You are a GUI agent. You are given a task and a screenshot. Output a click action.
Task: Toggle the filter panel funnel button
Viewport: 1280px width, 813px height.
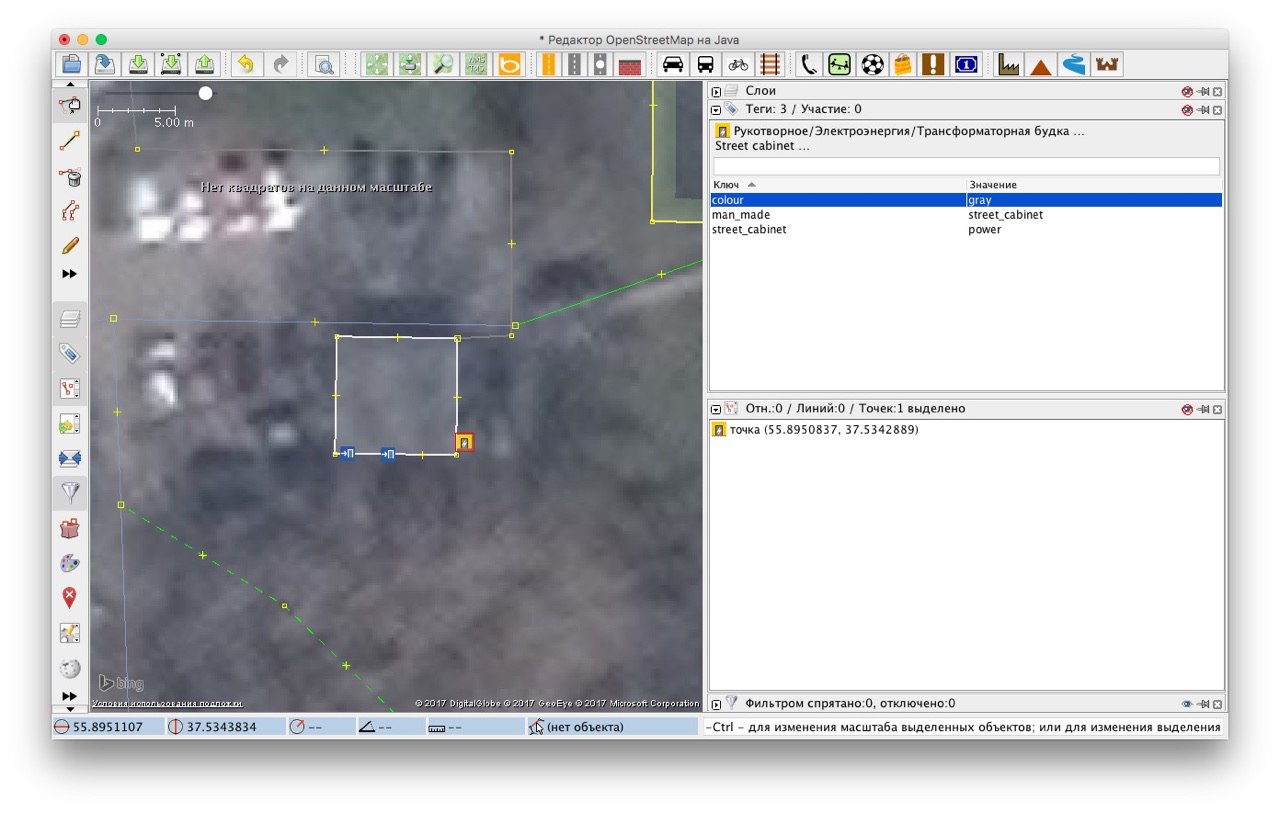tap(70, 491)
